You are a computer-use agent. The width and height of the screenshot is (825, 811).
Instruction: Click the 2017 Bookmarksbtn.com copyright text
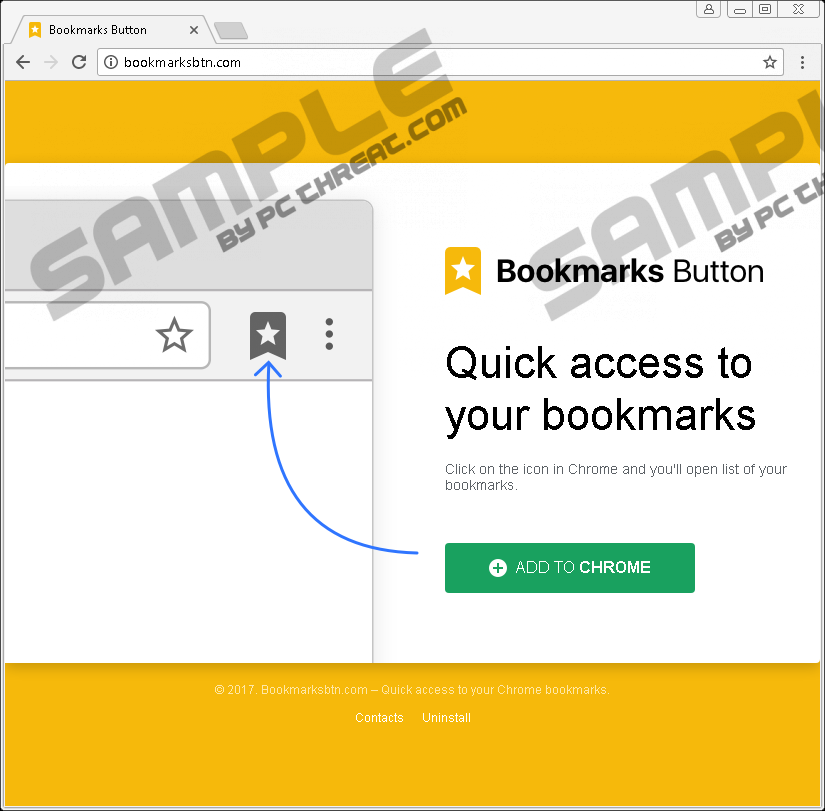[x=412, y=689]
